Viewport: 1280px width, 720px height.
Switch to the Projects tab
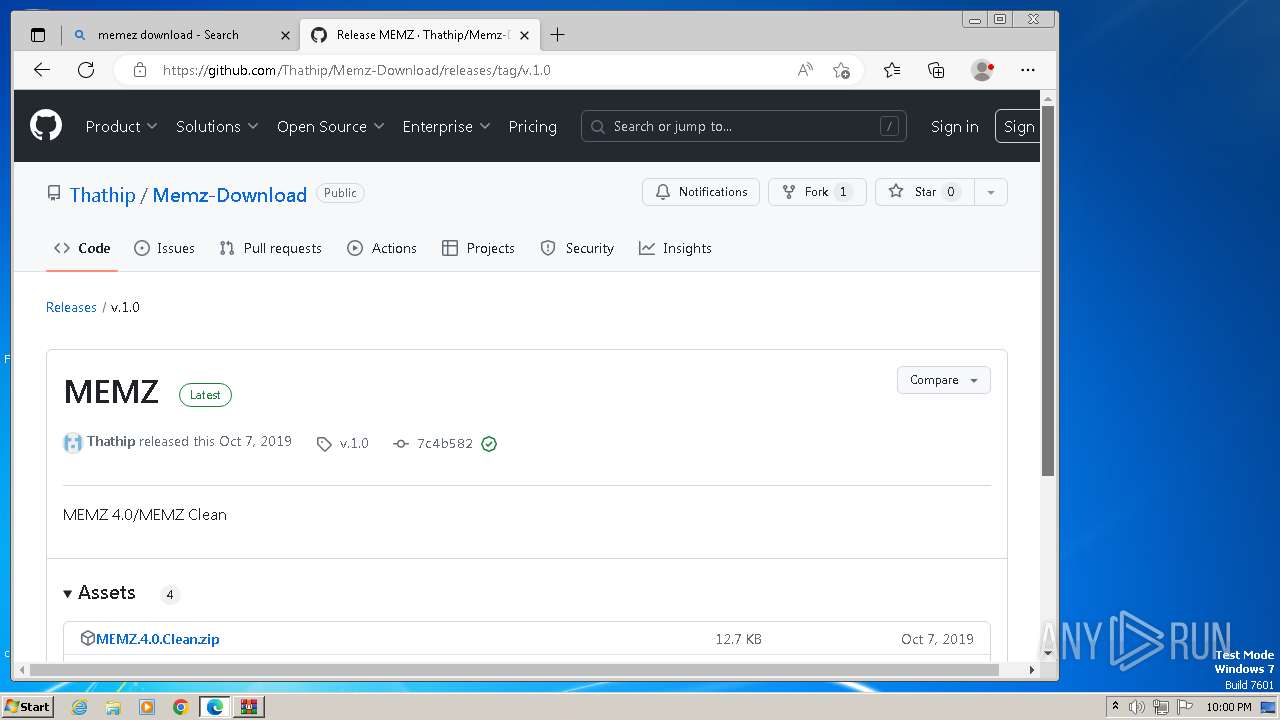478,248
